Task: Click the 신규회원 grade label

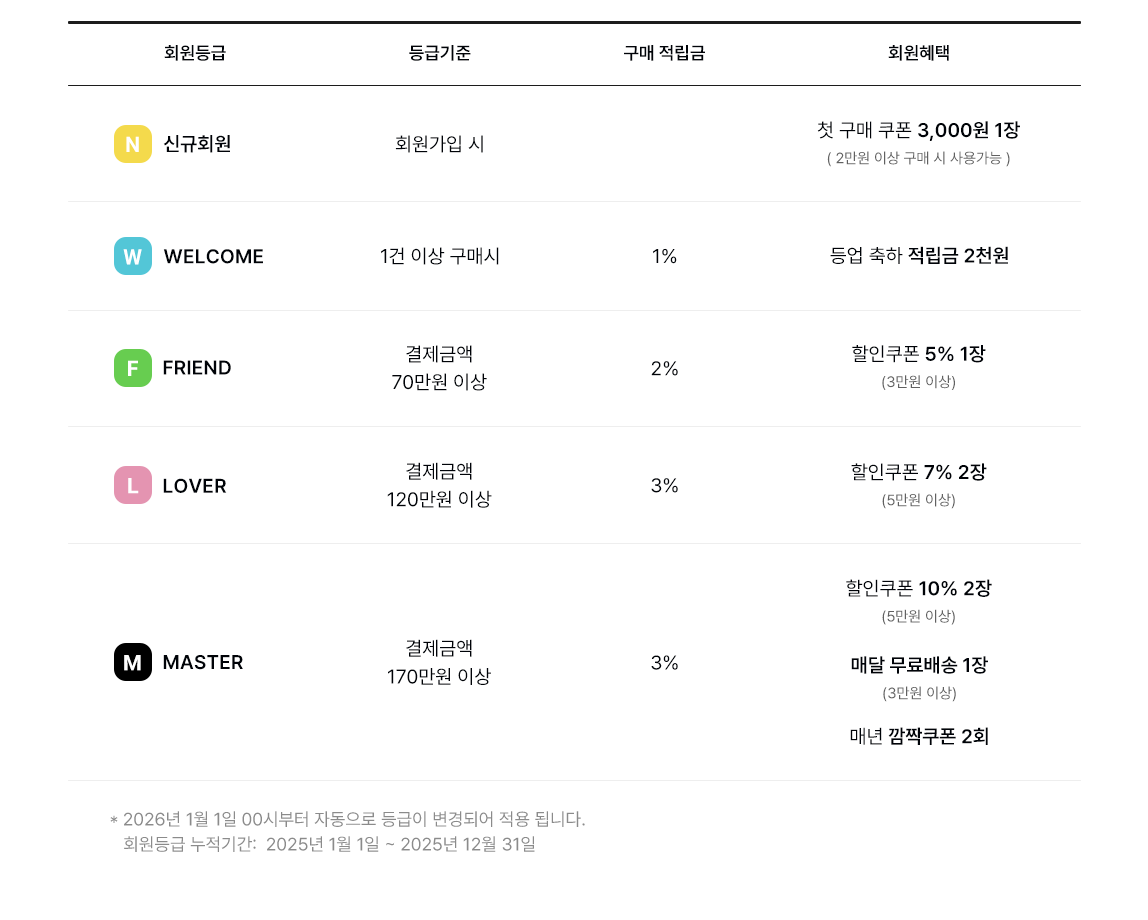Action: pyautogui.click(x=197, y=144)
